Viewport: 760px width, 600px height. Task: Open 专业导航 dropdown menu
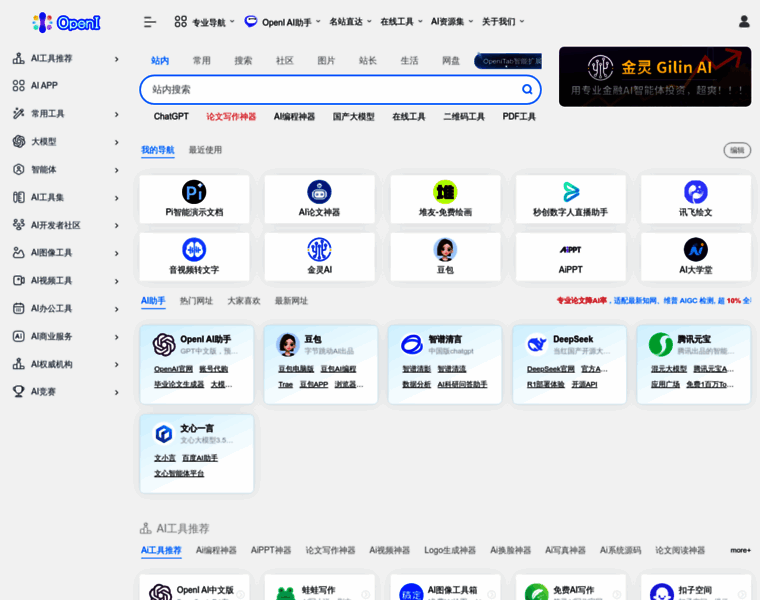coord(205,22)
